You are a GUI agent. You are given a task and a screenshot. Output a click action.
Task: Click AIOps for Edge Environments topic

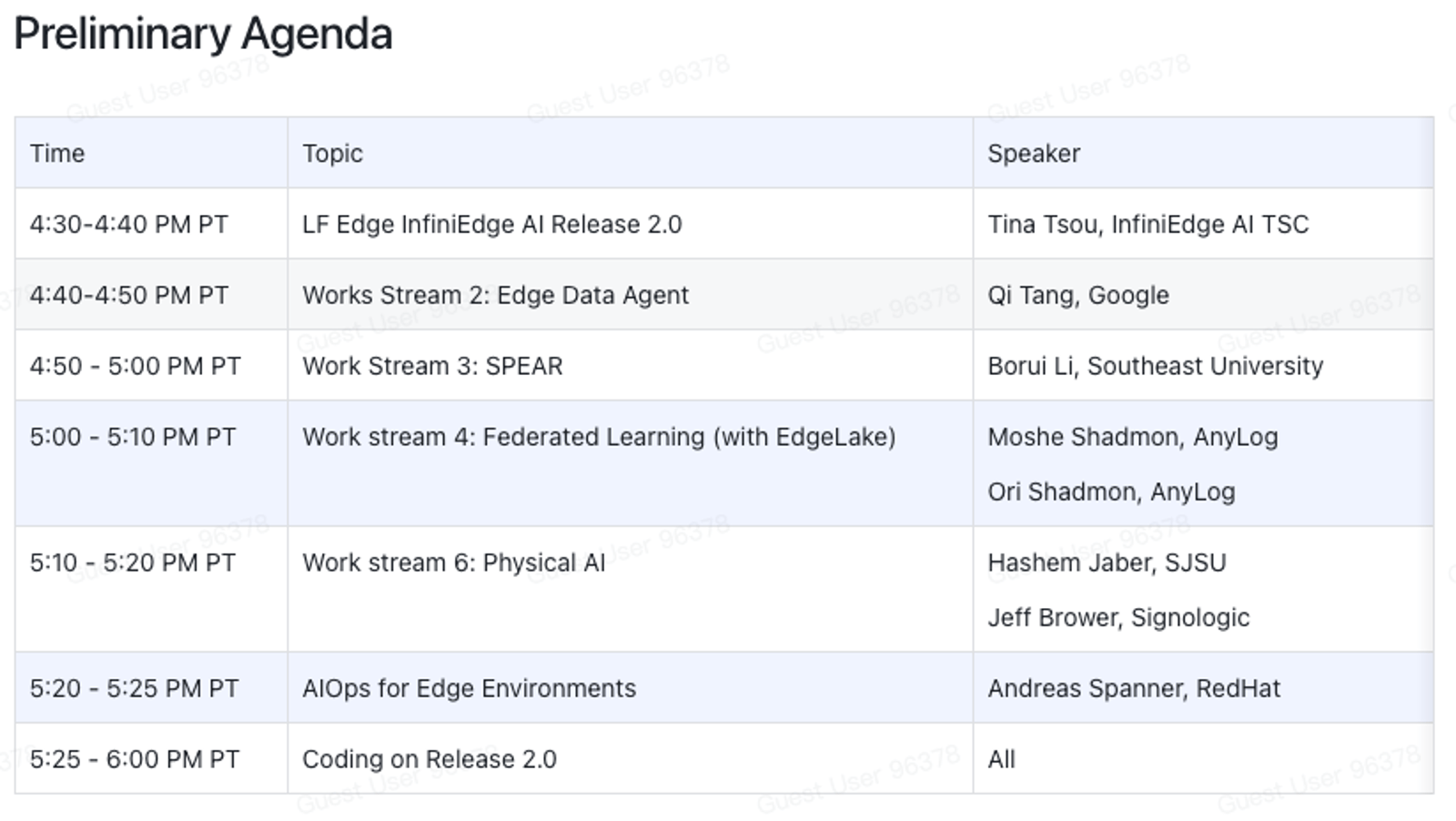click(469, 689)
